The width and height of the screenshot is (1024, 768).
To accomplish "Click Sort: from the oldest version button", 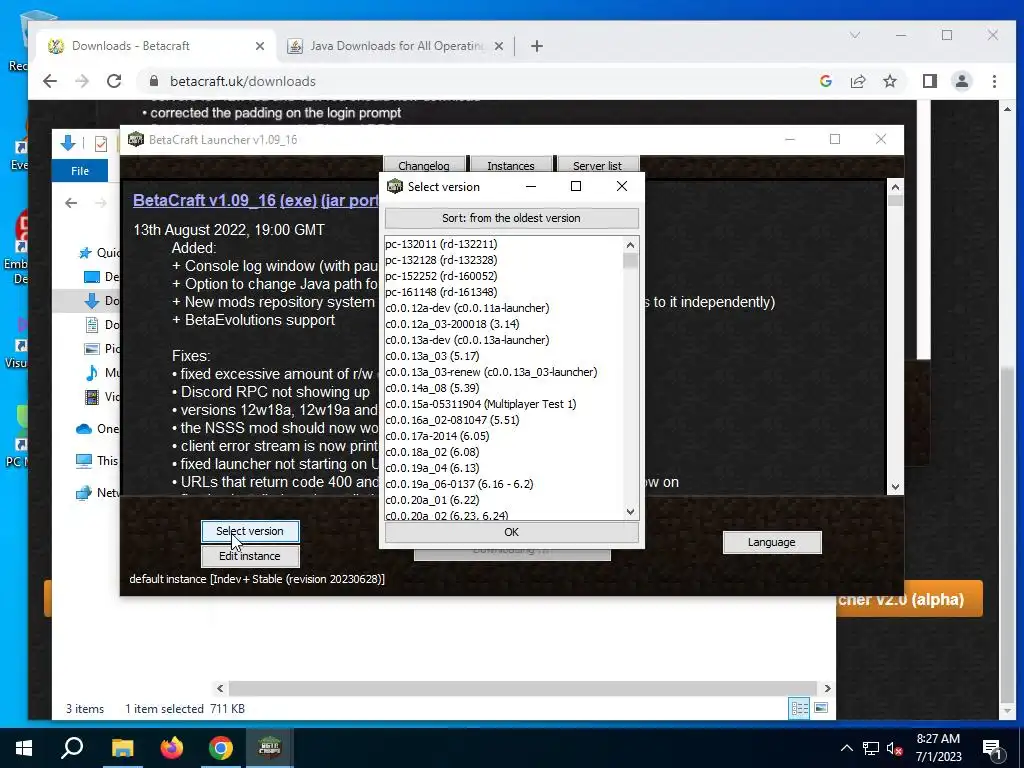I will click(x=511, y=218).
